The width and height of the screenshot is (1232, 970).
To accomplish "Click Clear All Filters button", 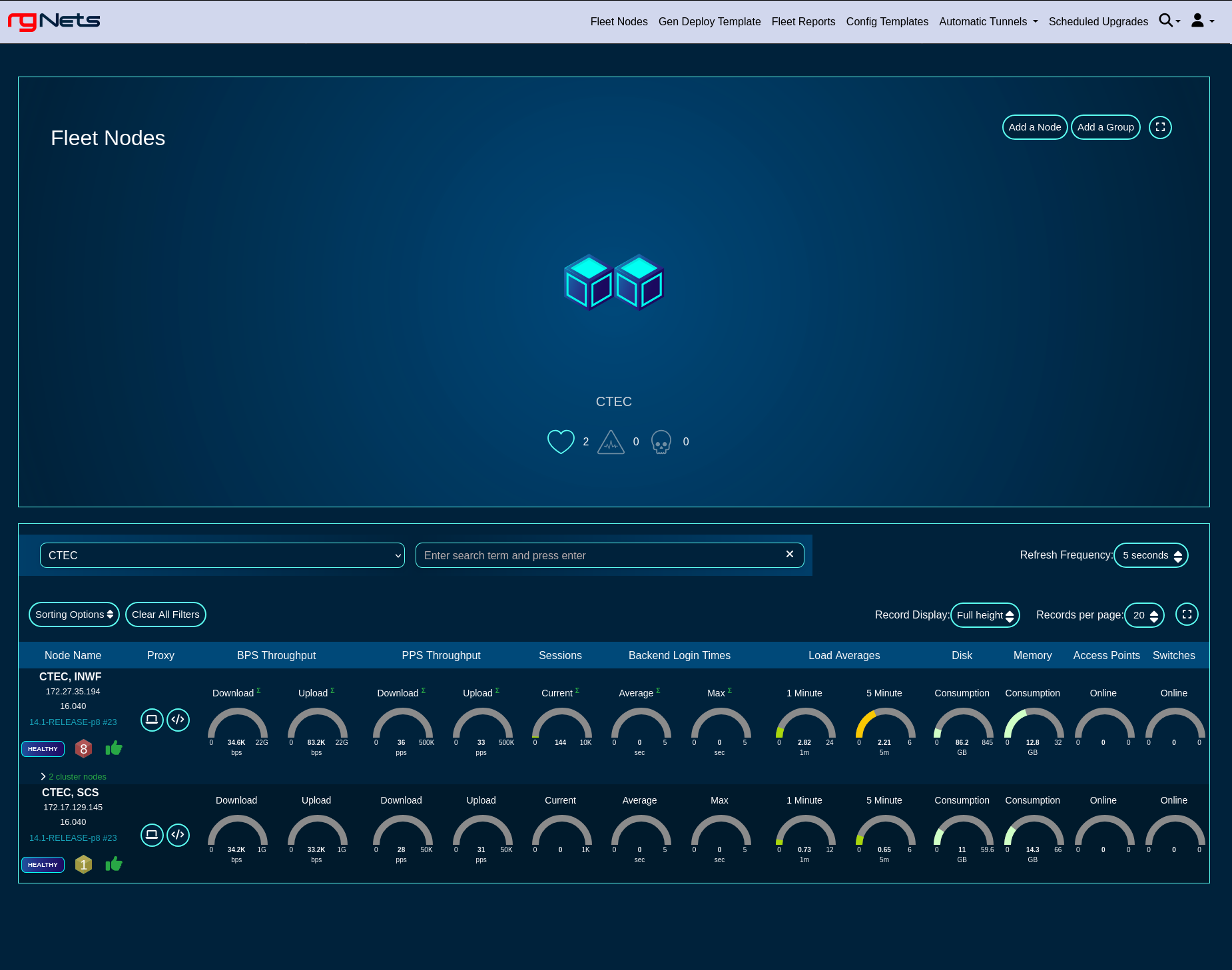I will tap(166, 614).
